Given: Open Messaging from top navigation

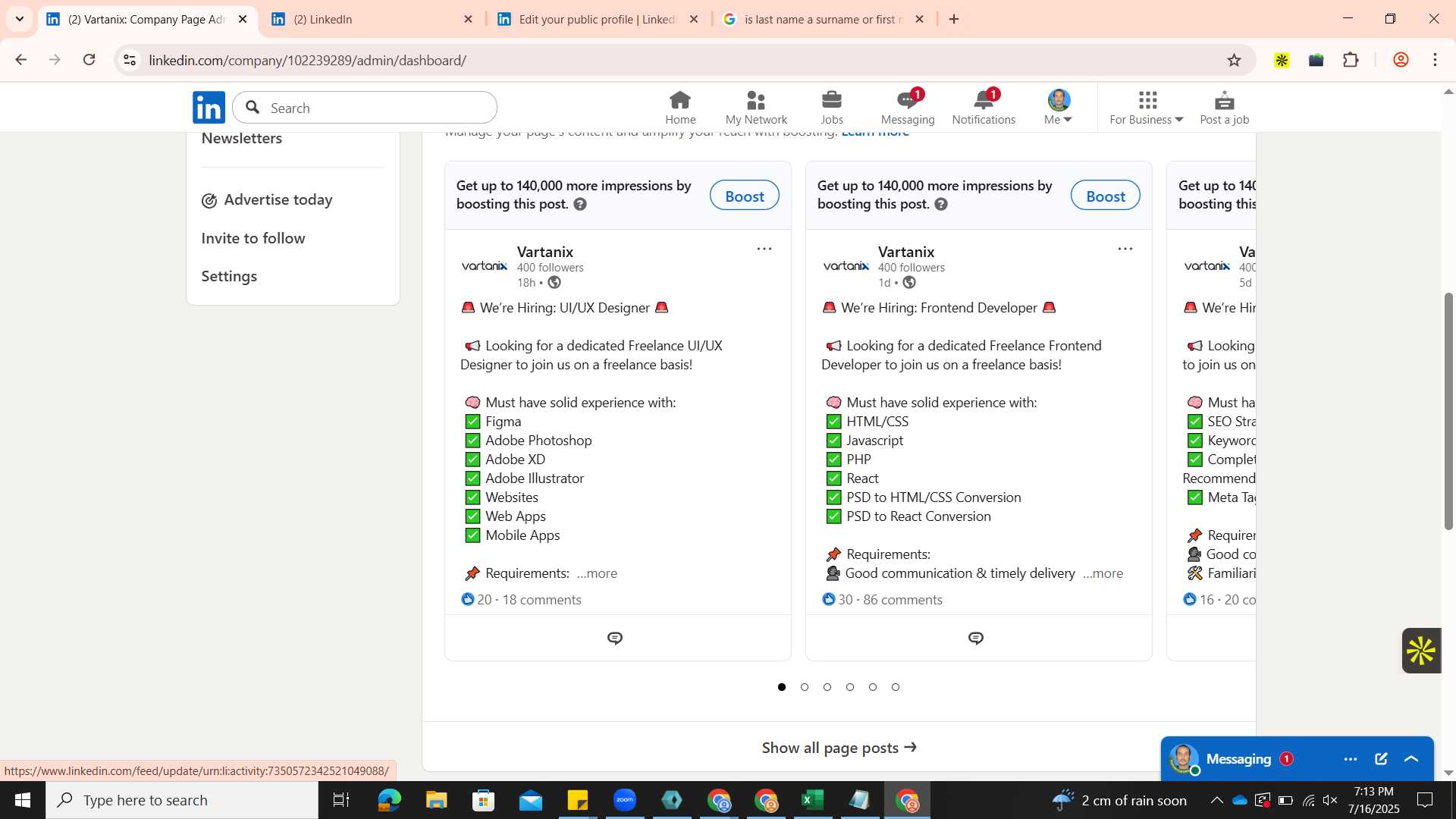Looking at the screenshot, I should (x=908, y=108).
